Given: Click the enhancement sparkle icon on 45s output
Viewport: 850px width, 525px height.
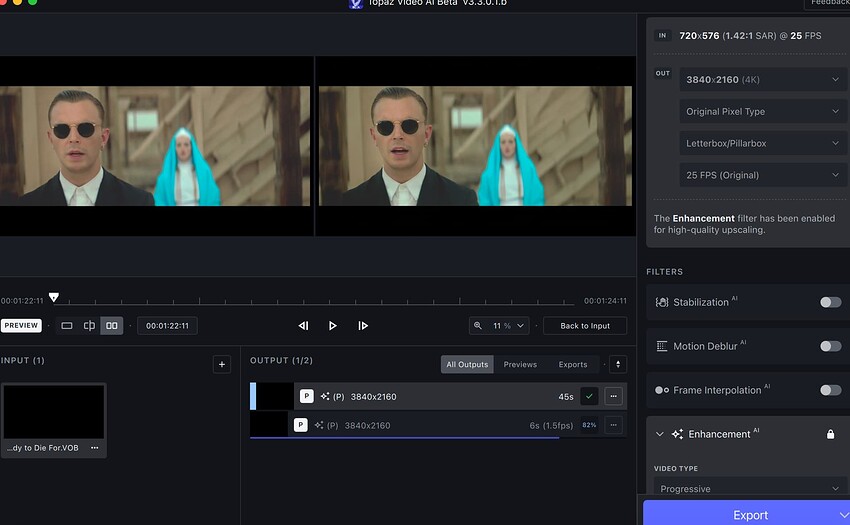Looking at the screenshot, I should coord(325,396).
